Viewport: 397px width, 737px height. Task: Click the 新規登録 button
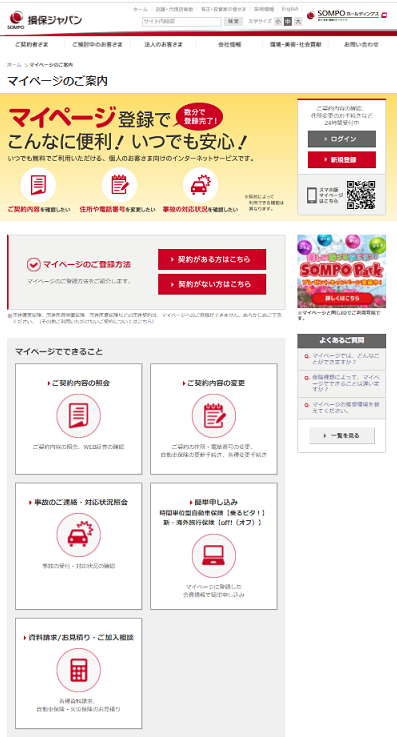point(342,160)
